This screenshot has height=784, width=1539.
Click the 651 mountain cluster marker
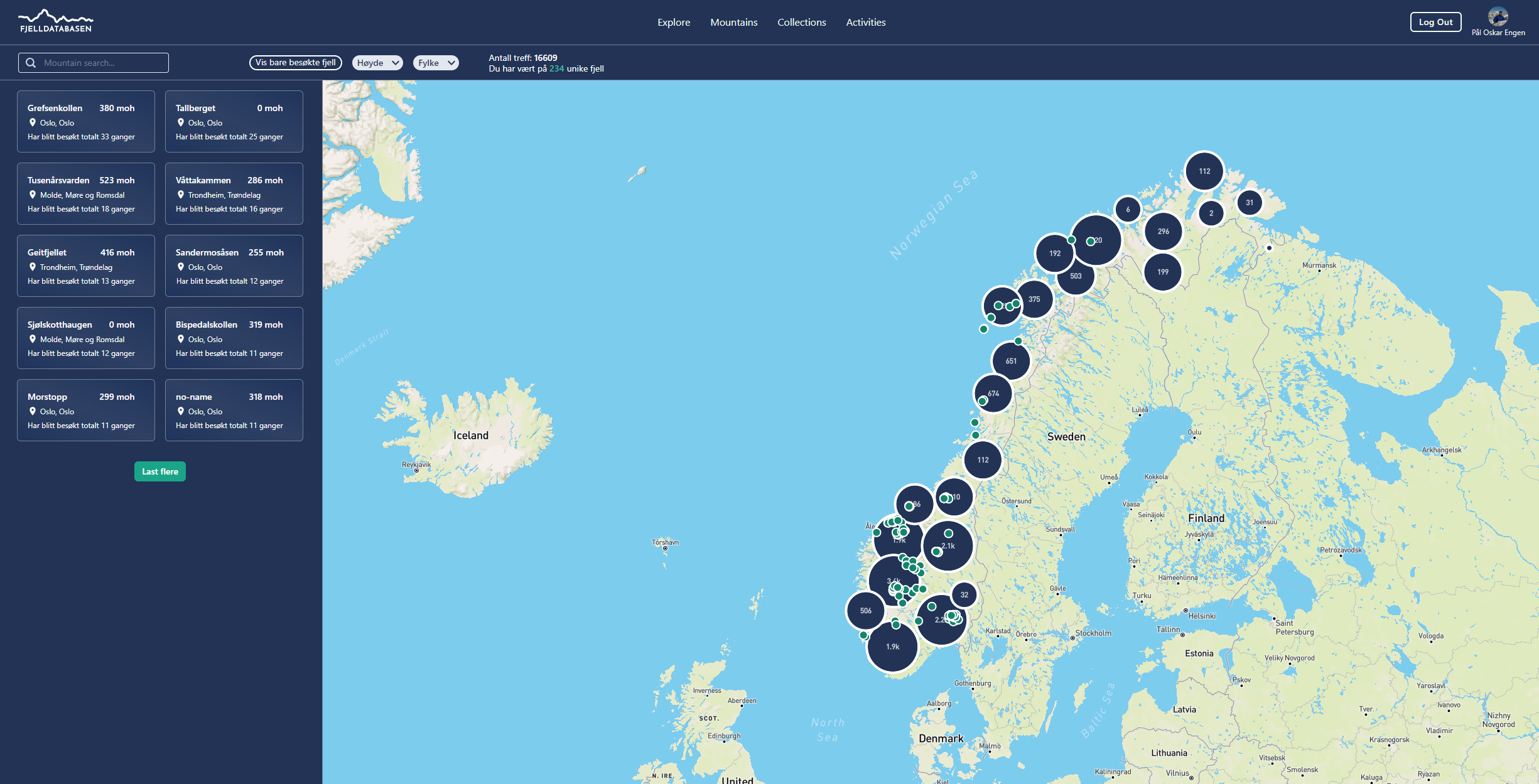coord(1010,361)
